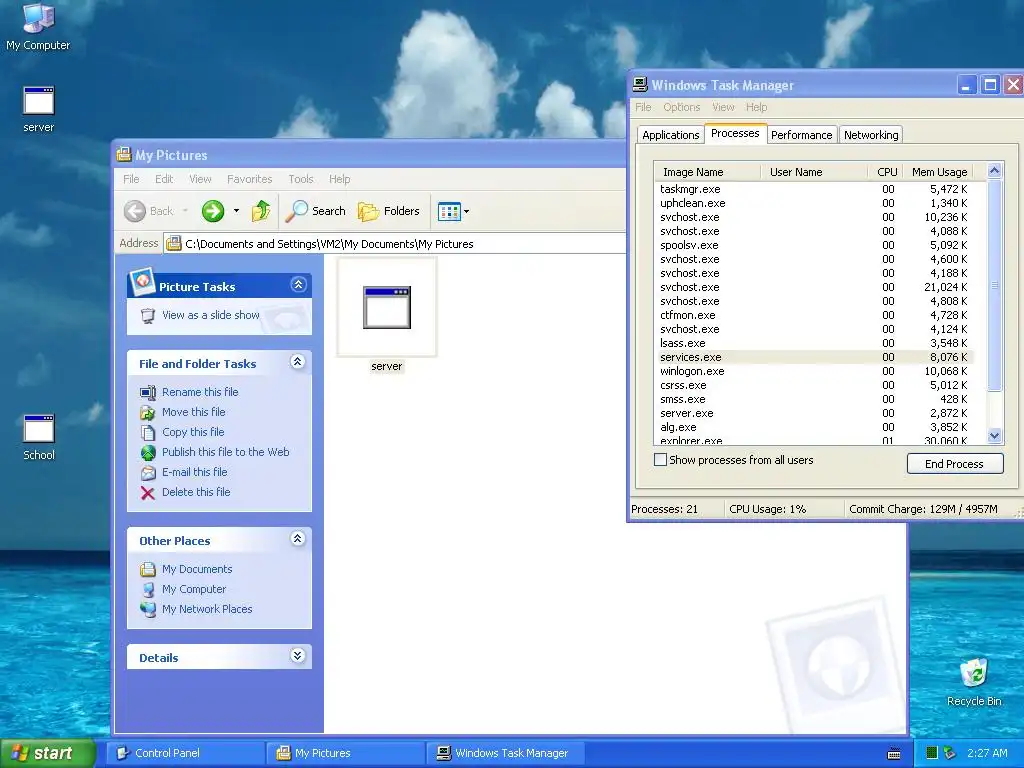Click the process list scrollbar thumb
The width and height of the screenshot is (1024, 768).
tap(994, 285)
